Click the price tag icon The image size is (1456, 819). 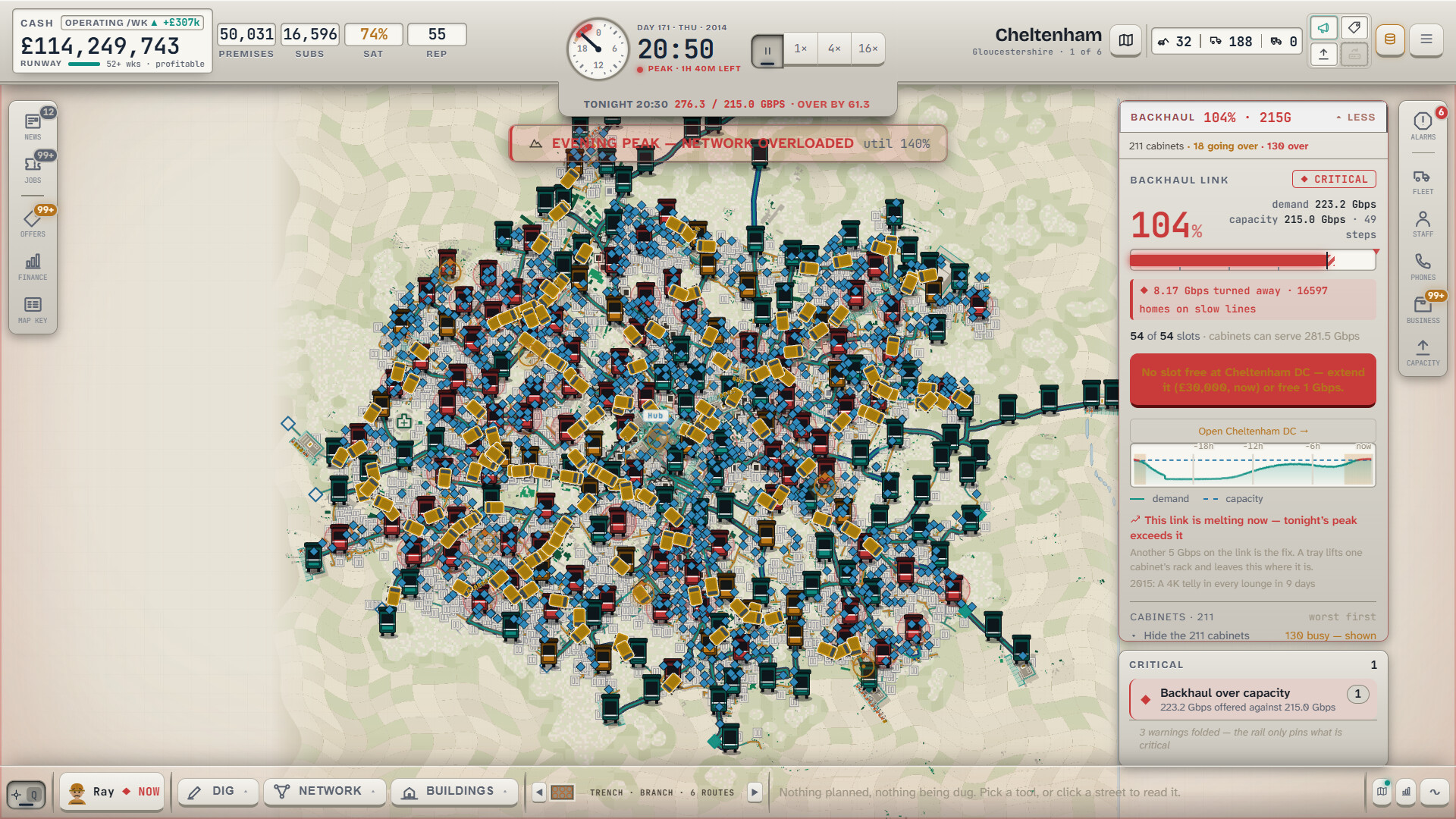pos(1354,28)
